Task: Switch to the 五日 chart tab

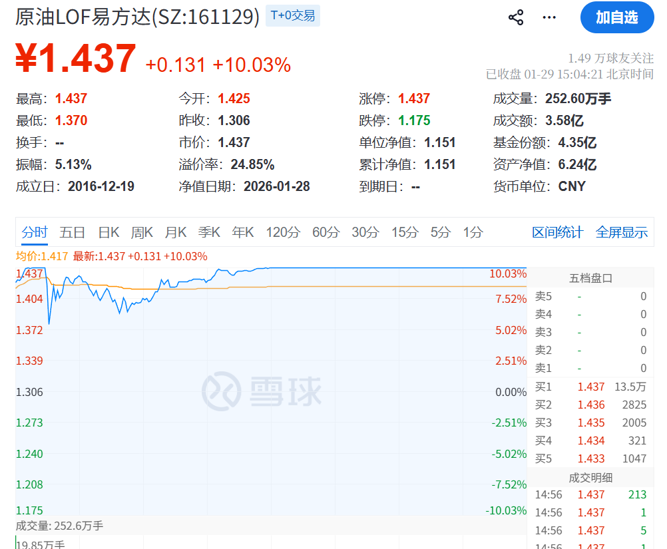Action: 72,232
